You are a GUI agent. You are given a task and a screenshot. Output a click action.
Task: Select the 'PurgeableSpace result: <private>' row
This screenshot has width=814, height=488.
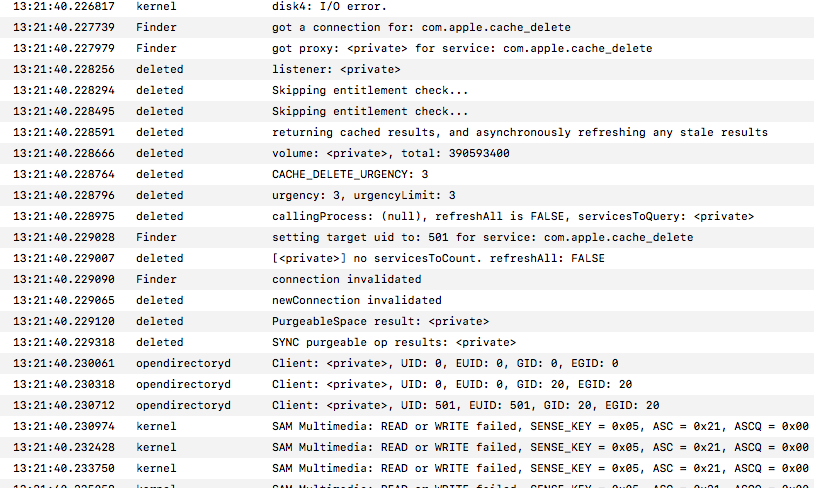[x=380, y=321]
